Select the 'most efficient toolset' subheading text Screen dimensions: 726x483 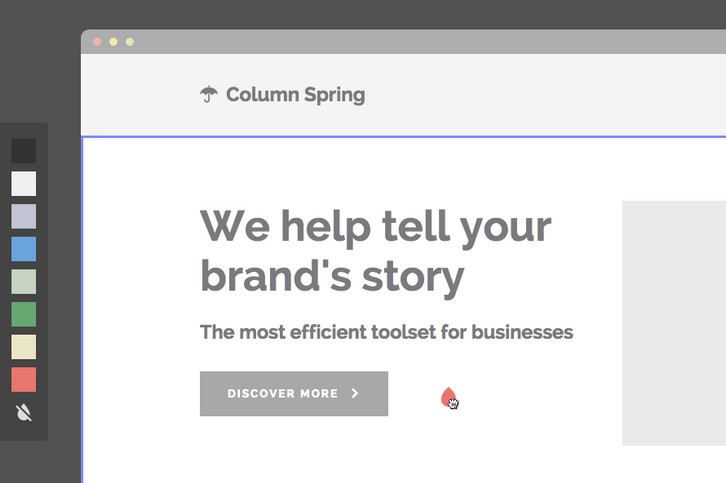386,332
